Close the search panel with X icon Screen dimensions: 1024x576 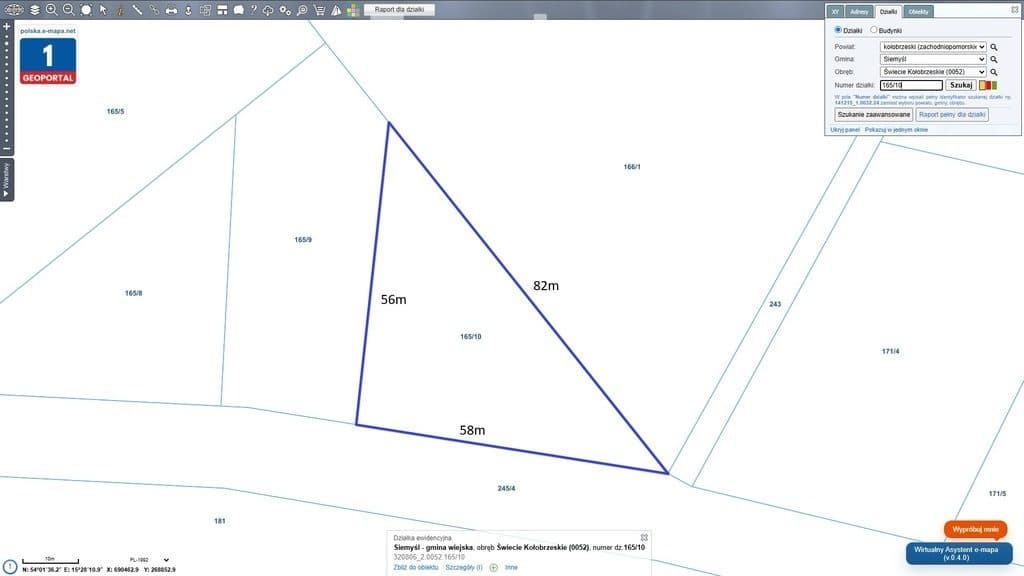1015,10
